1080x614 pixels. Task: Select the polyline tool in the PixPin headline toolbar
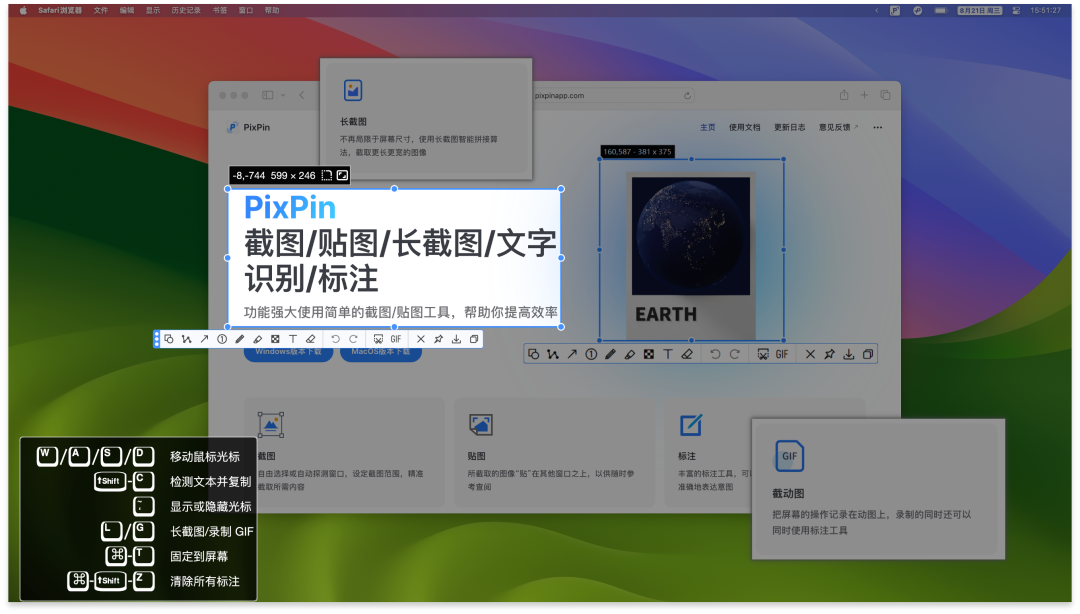tap(187, 339)
